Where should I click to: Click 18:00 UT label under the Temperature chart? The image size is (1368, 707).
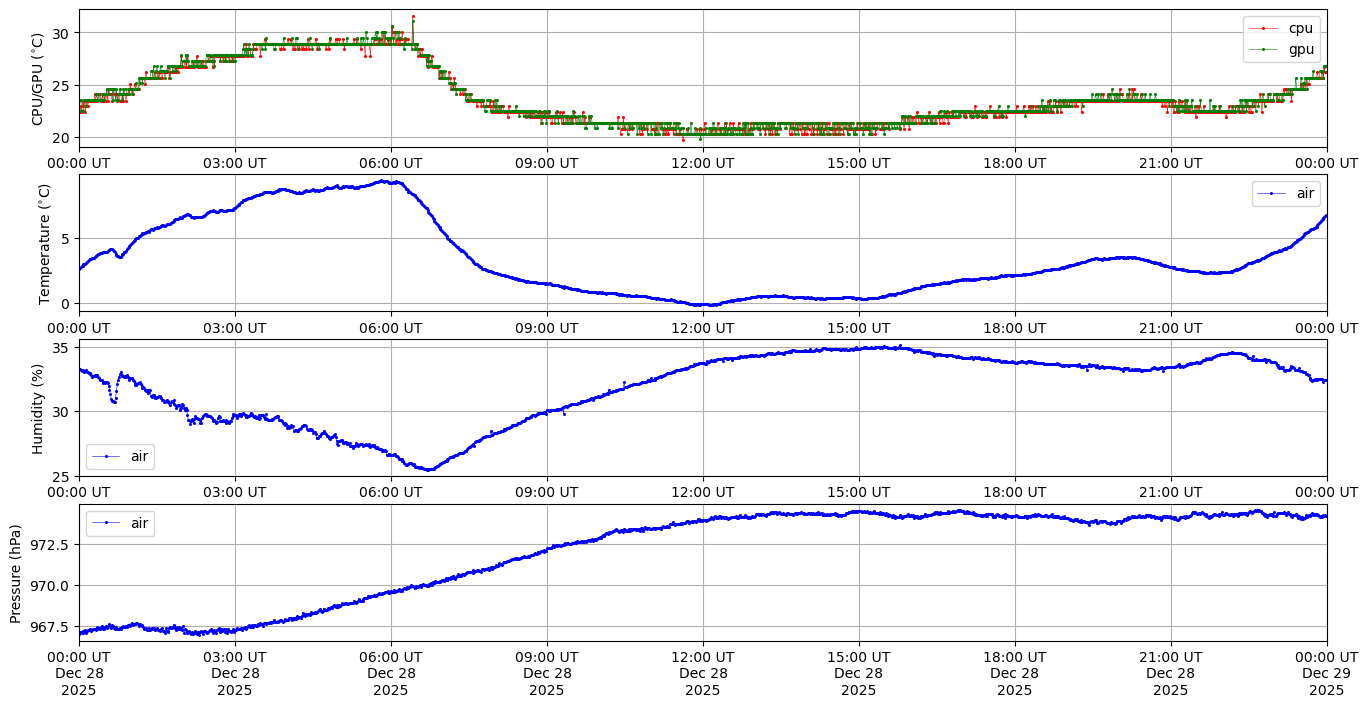pyautogui.click(x=1014, y=327)
